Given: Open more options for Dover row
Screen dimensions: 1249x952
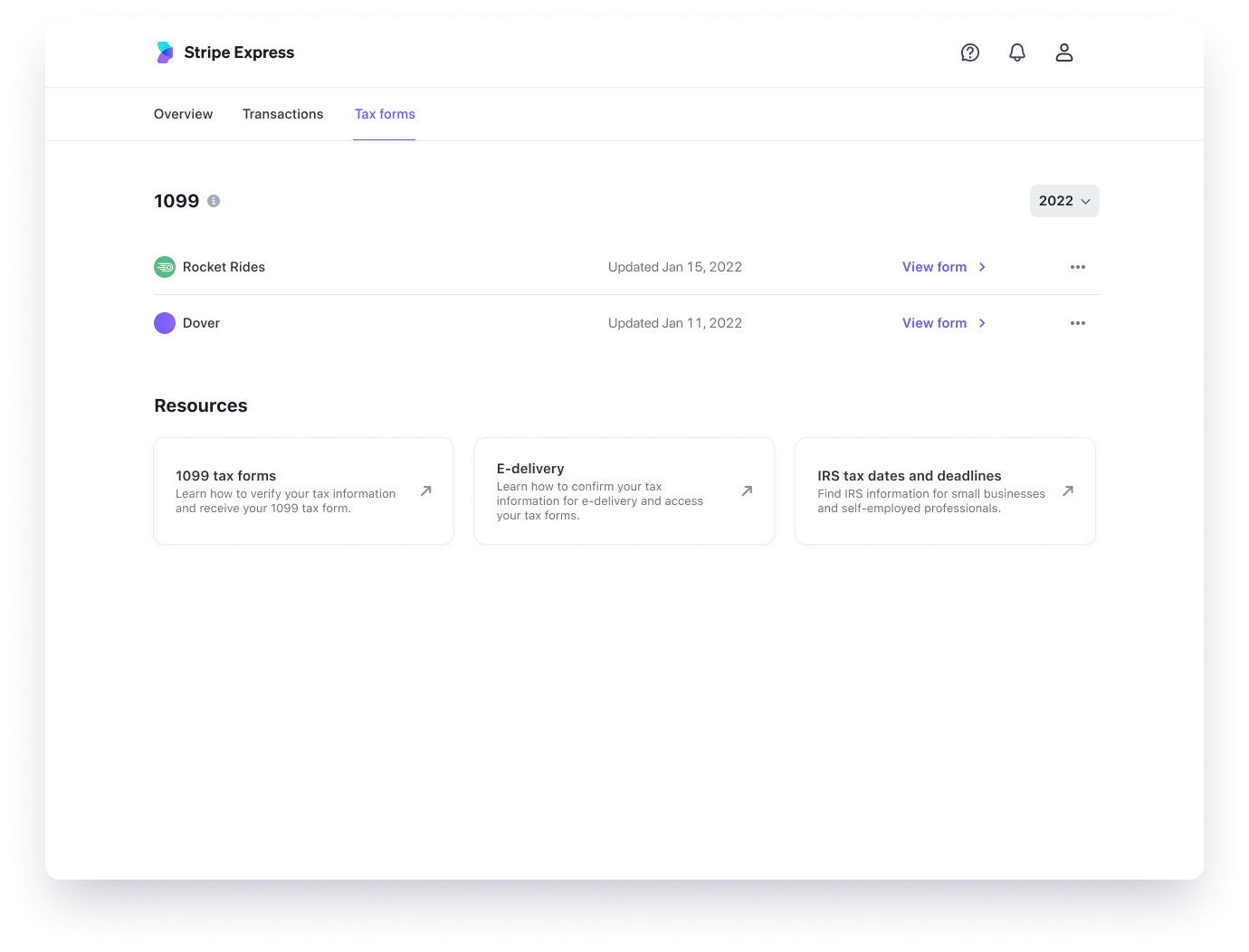Looking at the screenshot, I should 1078,323.
